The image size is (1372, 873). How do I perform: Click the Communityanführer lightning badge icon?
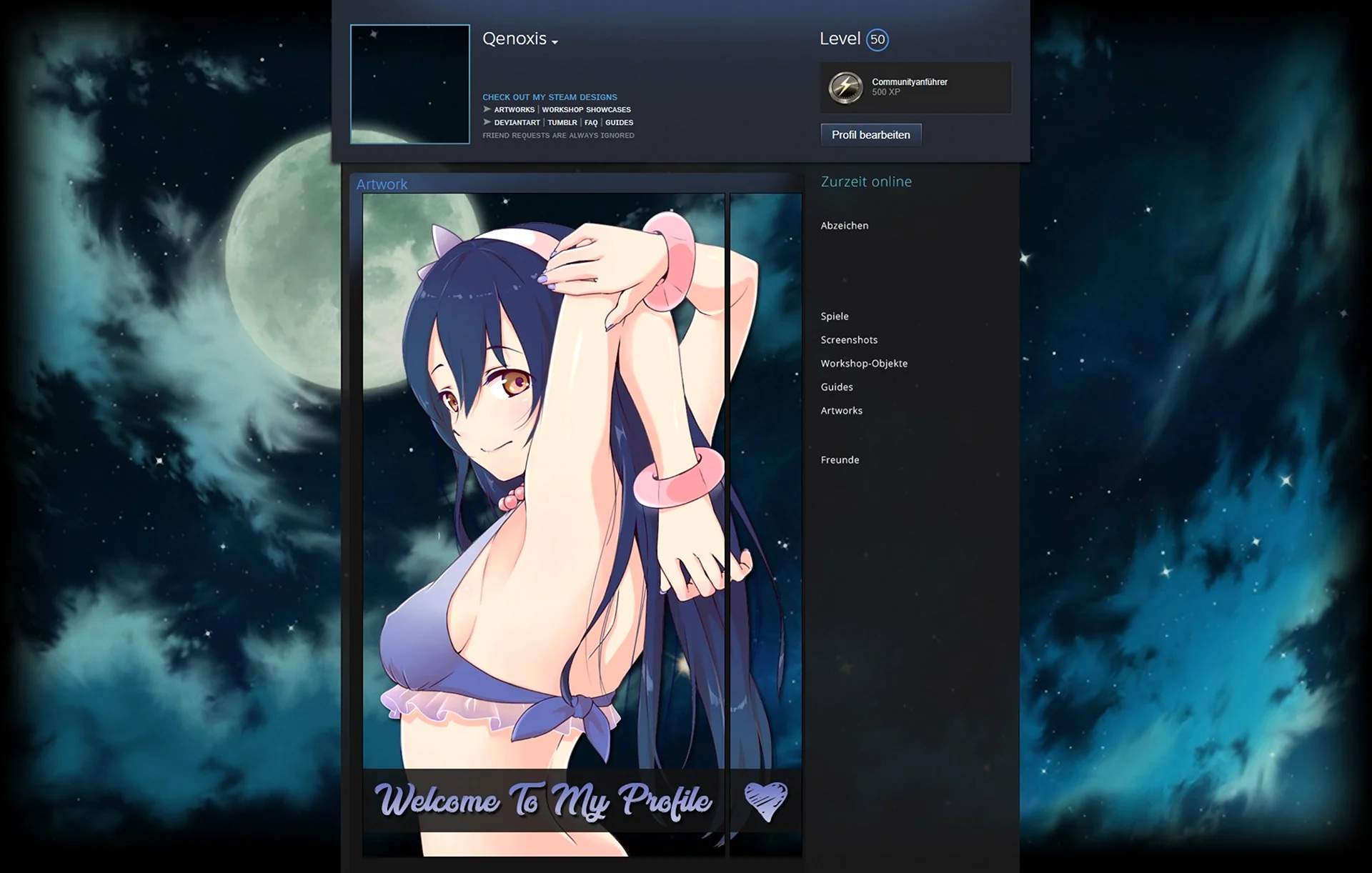click(x=845, y=87)
